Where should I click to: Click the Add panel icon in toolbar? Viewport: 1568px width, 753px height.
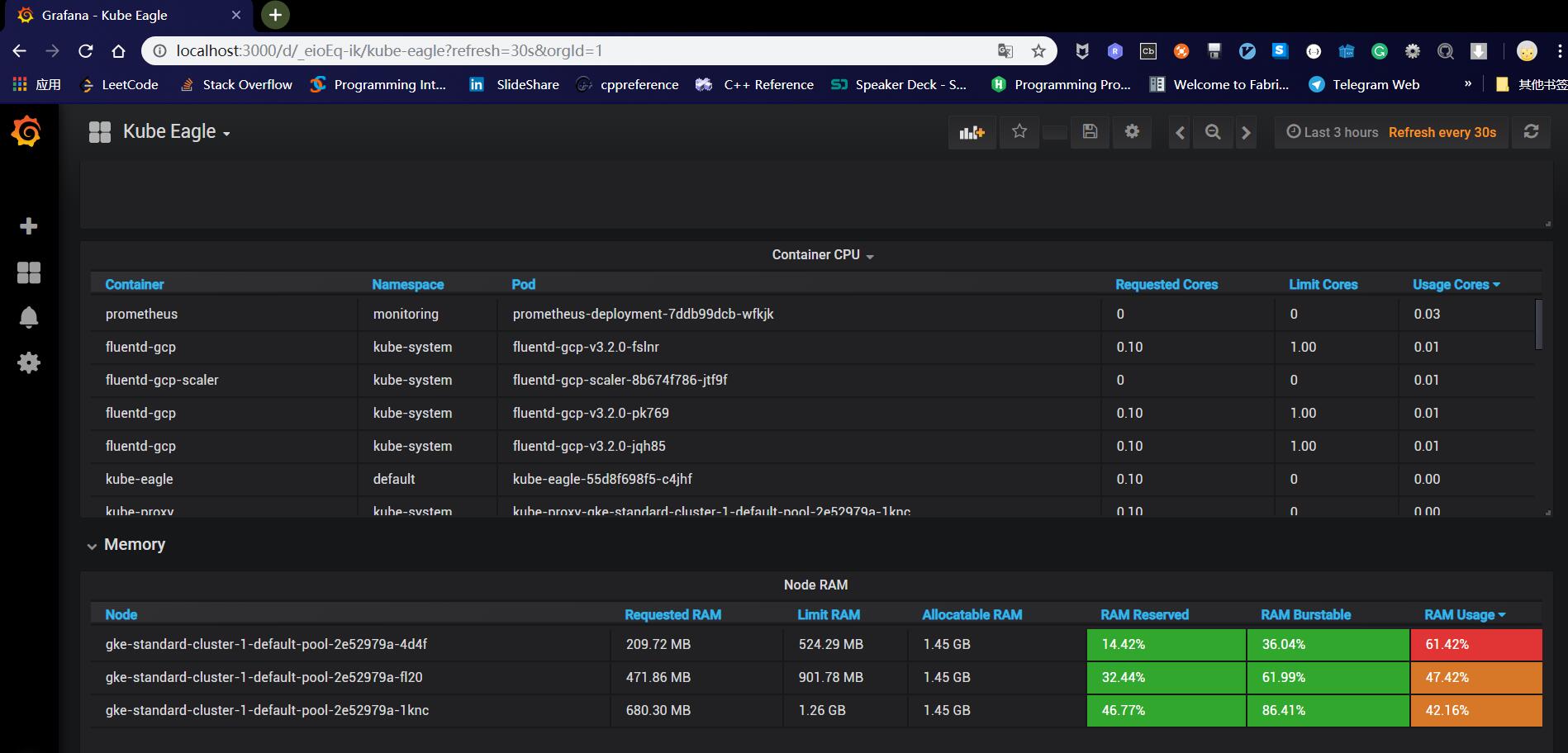pos(972,132)
